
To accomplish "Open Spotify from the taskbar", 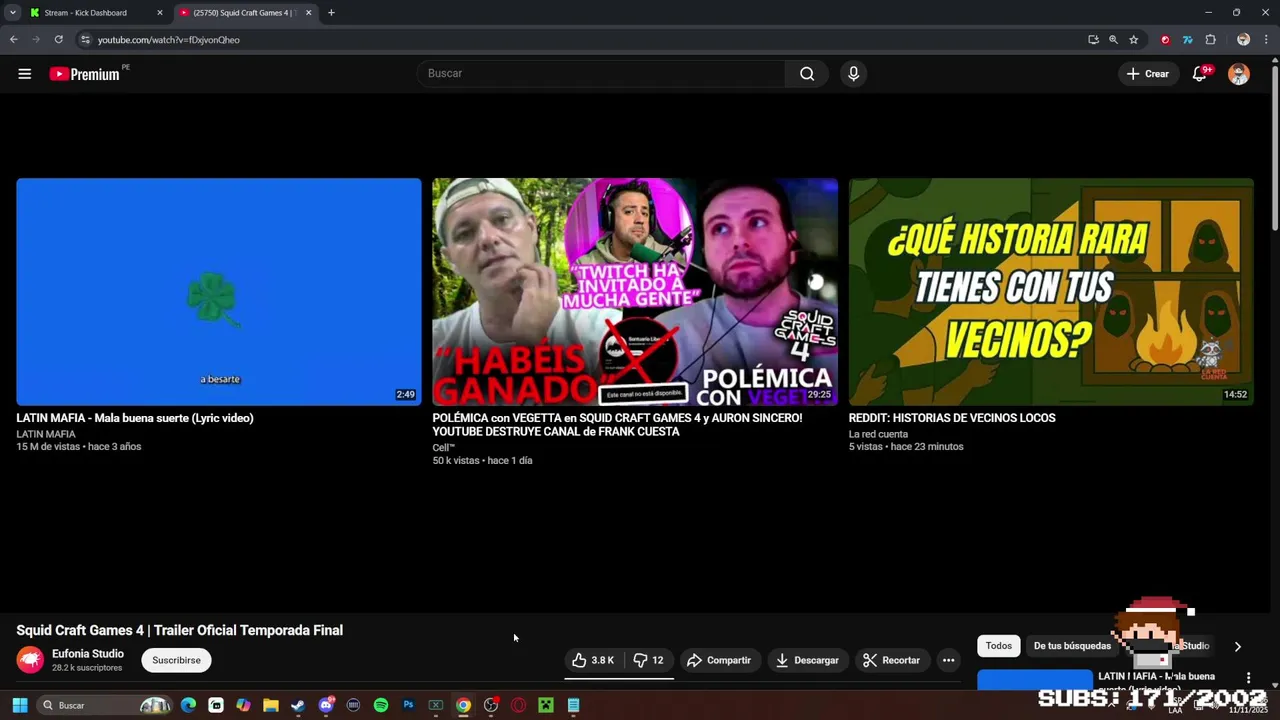I will click(381, 705).
